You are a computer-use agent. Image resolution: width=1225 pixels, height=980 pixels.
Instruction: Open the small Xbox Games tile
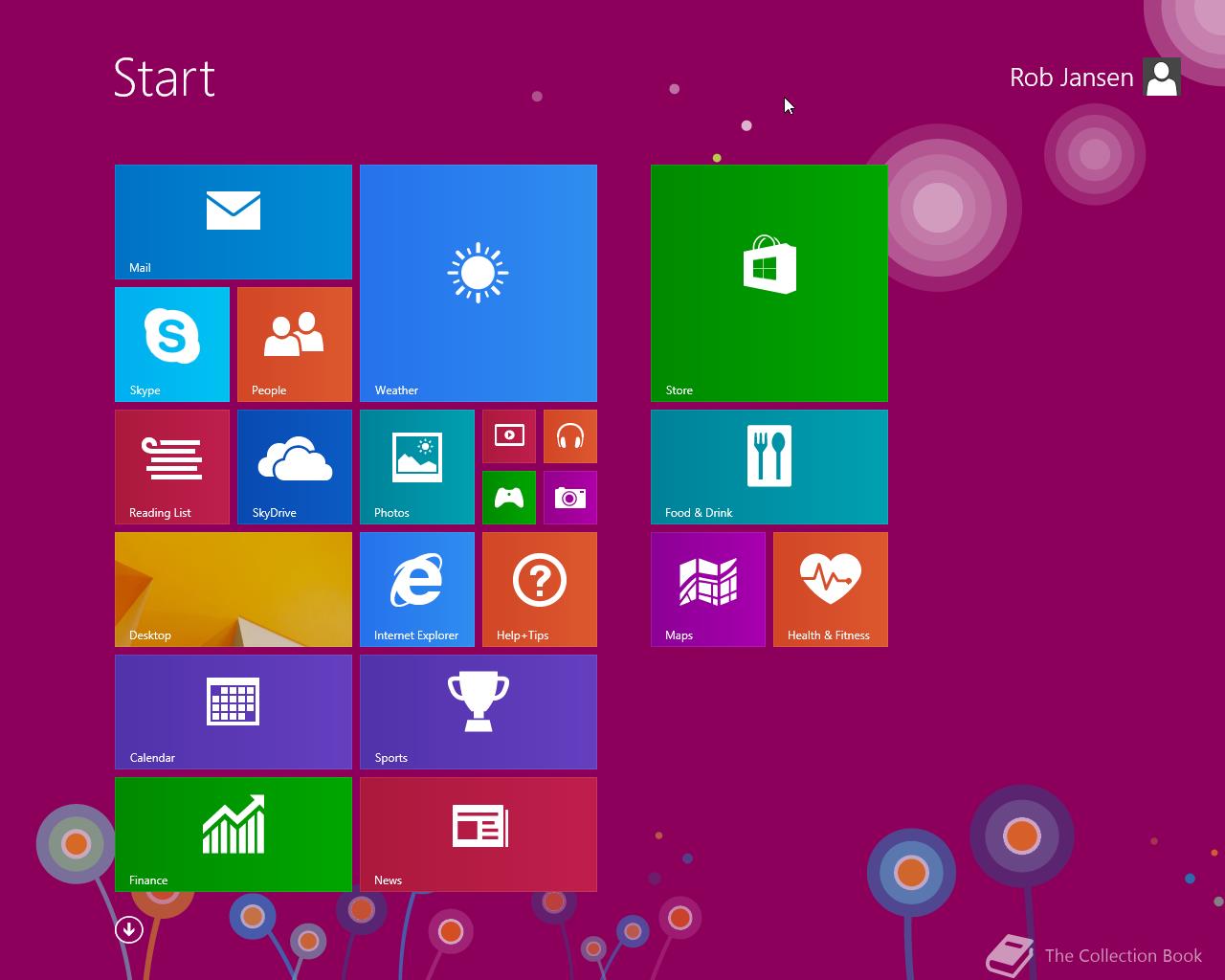click(509, 498)
